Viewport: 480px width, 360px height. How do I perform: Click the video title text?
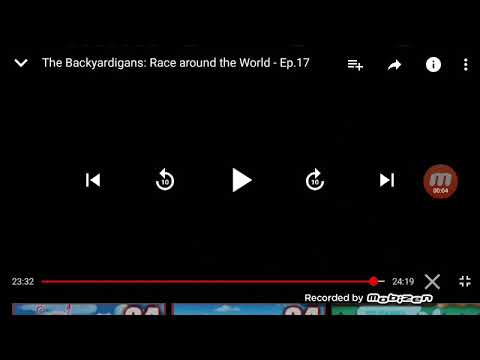[176, 63]
